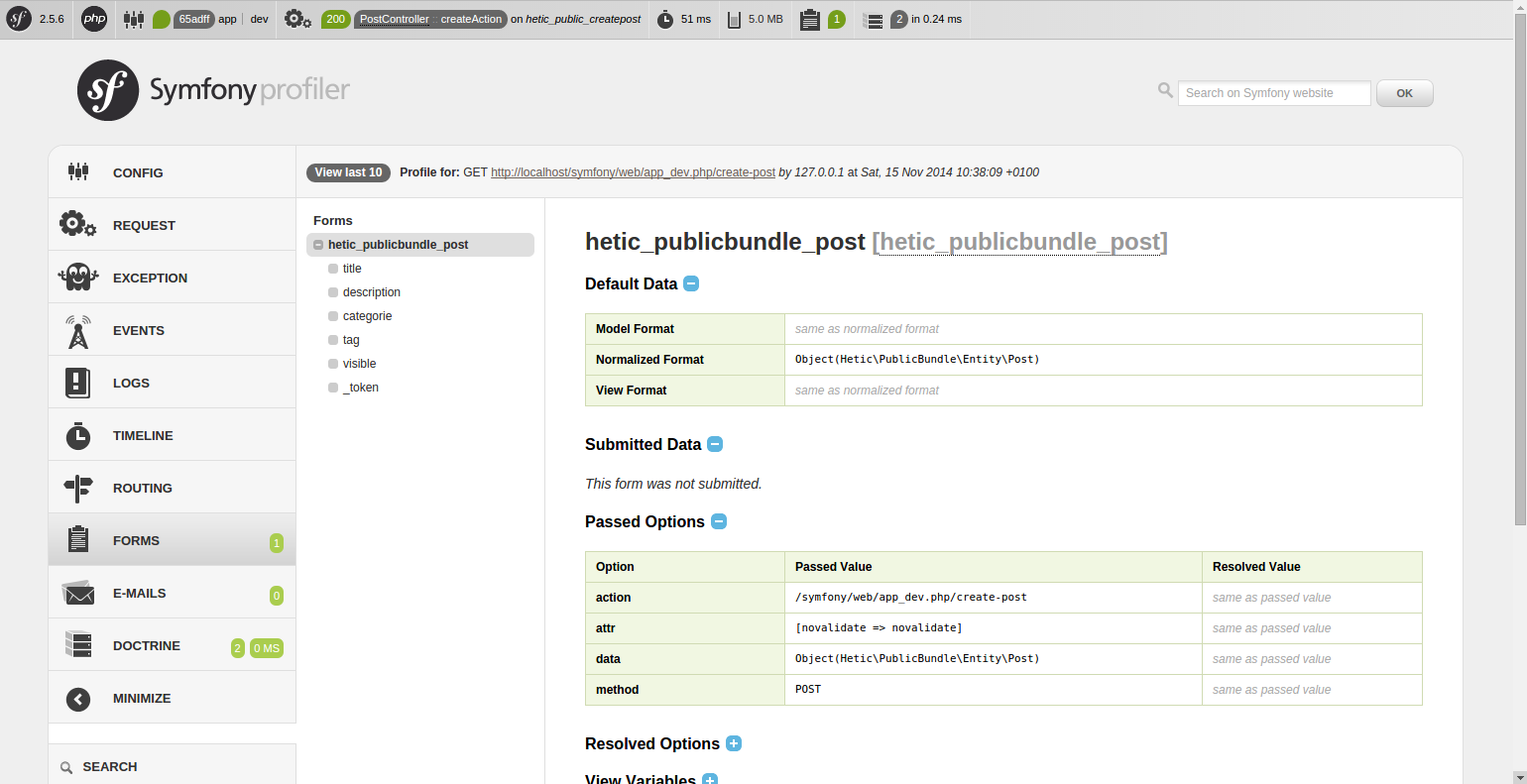
Task: Click the forms clipboard icon in the toolbar
Action: (x=810, y=19)
